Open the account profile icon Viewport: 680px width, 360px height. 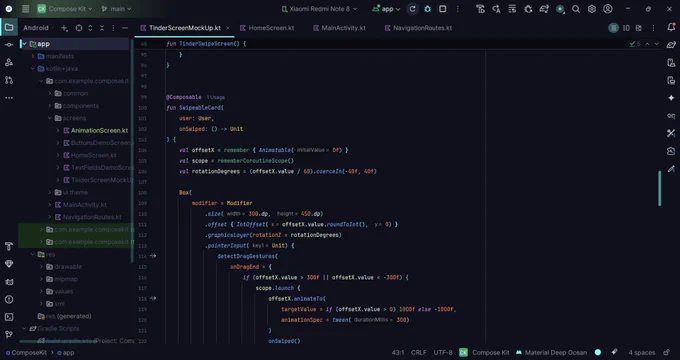[x=608, y=9]
